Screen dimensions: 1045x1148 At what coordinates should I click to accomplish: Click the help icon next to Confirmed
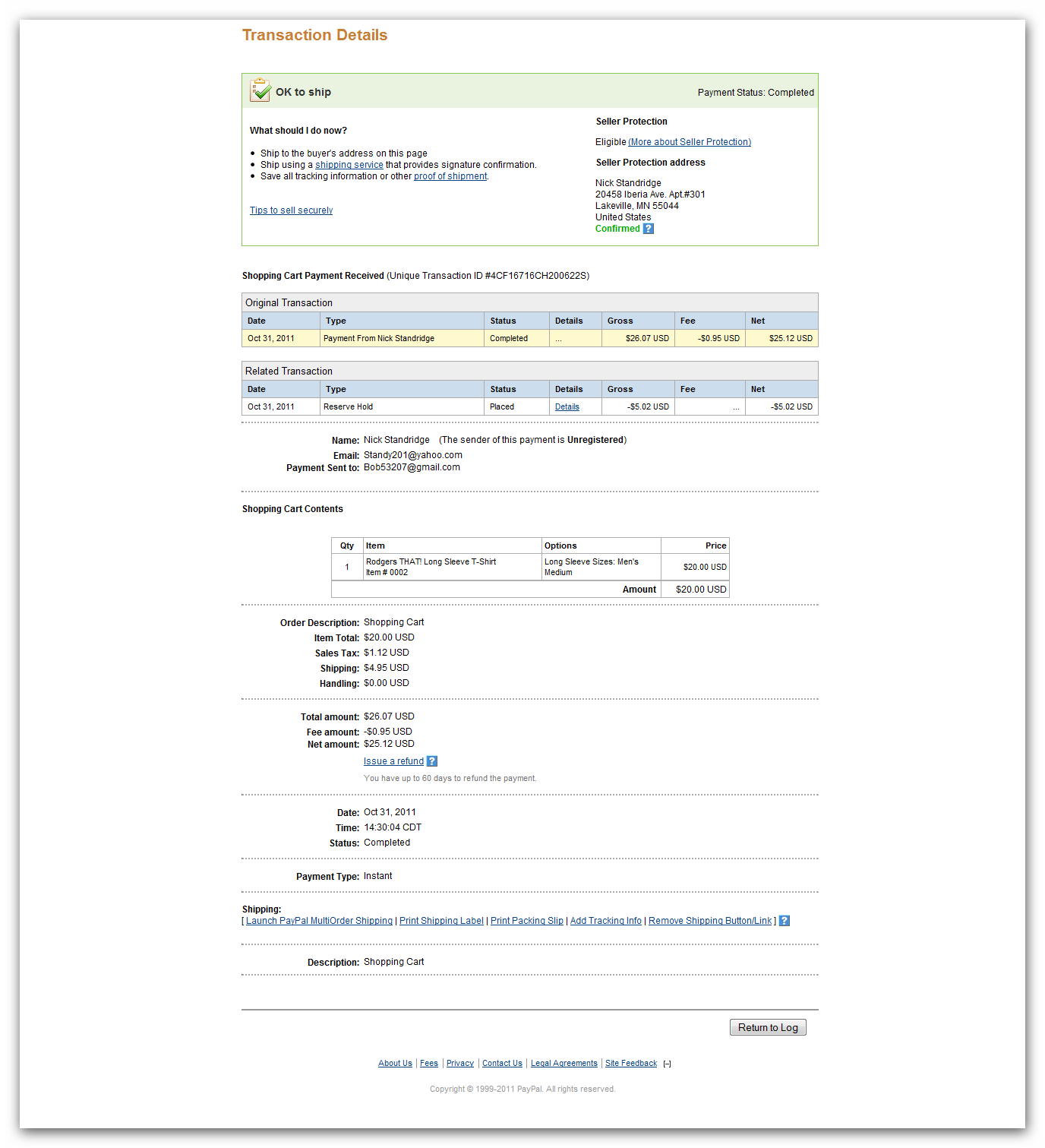click(x=649, y=229)
